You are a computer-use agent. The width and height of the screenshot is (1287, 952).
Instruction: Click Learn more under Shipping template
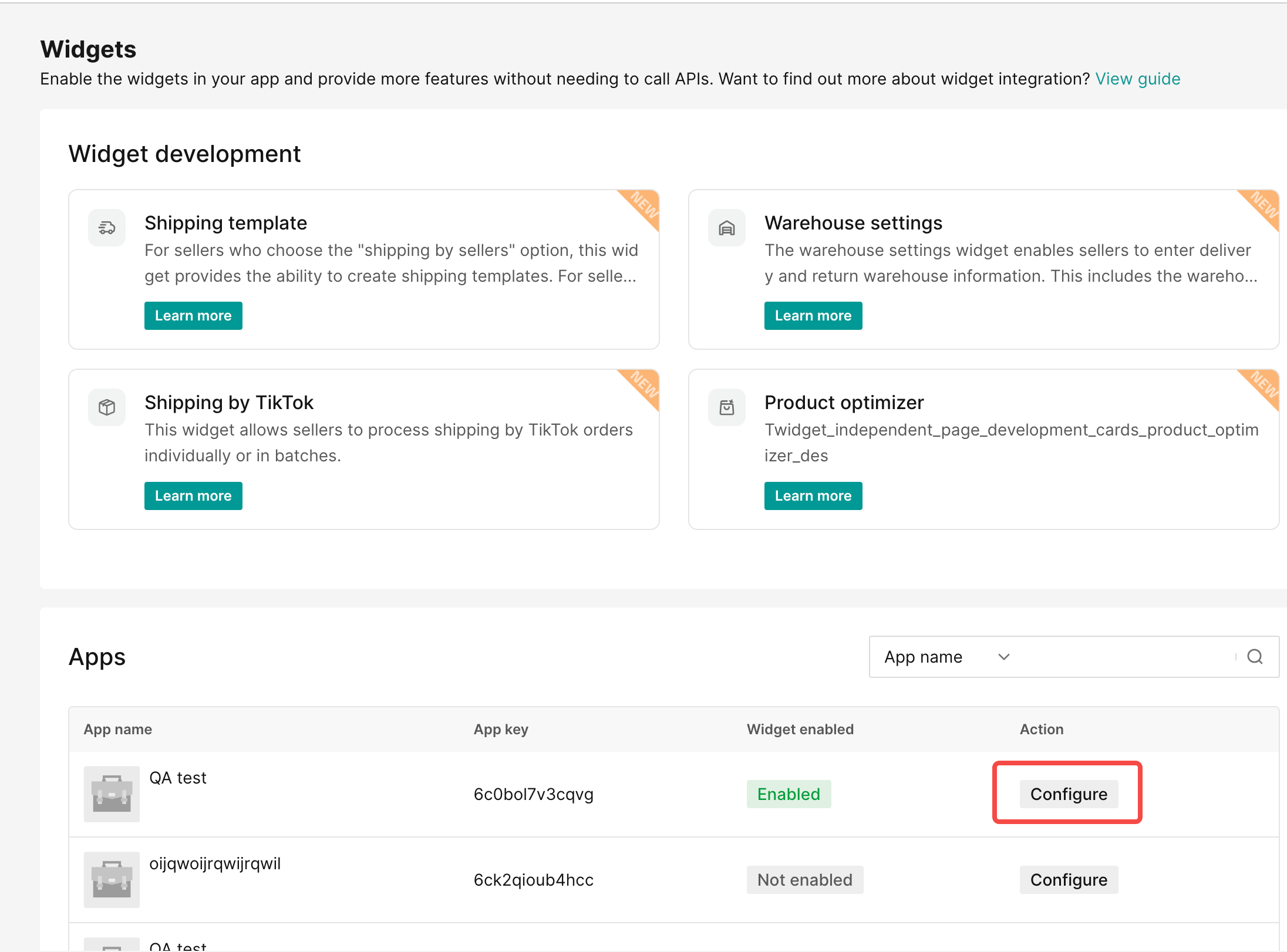[193, 316]
